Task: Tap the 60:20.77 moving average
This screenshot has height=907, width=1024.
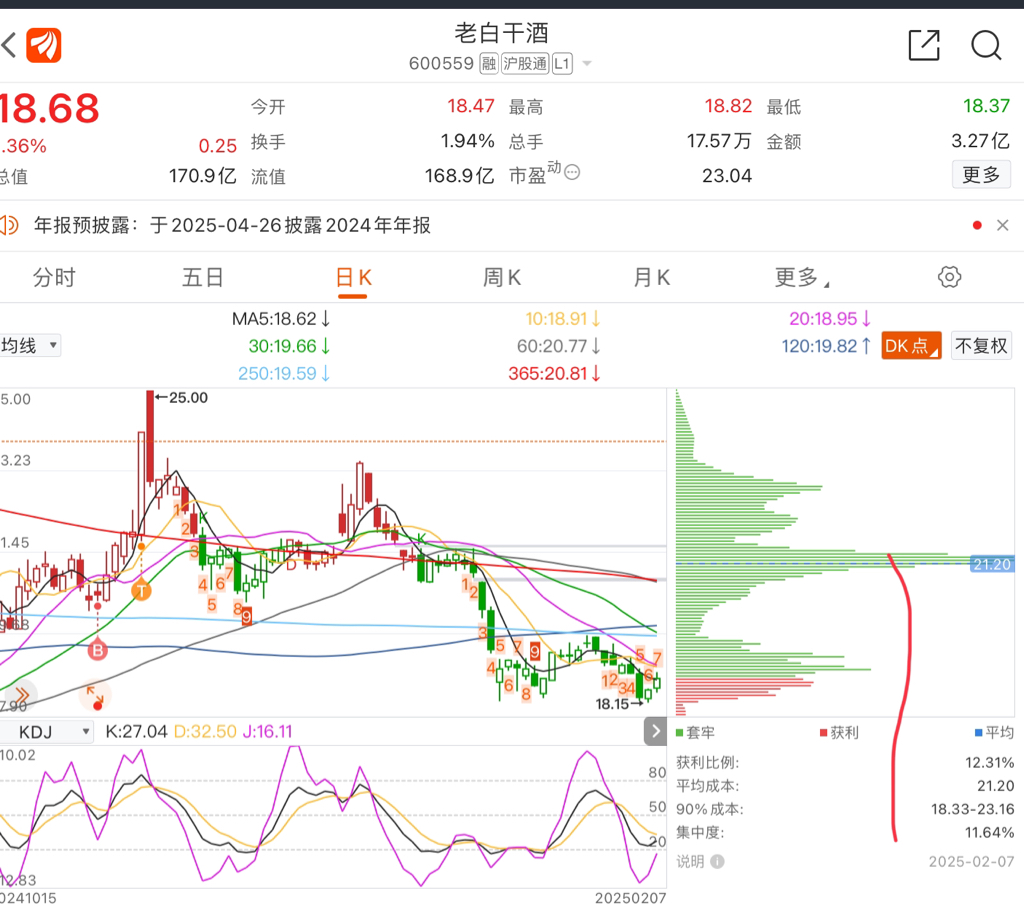Action: [x=558, y=346]
